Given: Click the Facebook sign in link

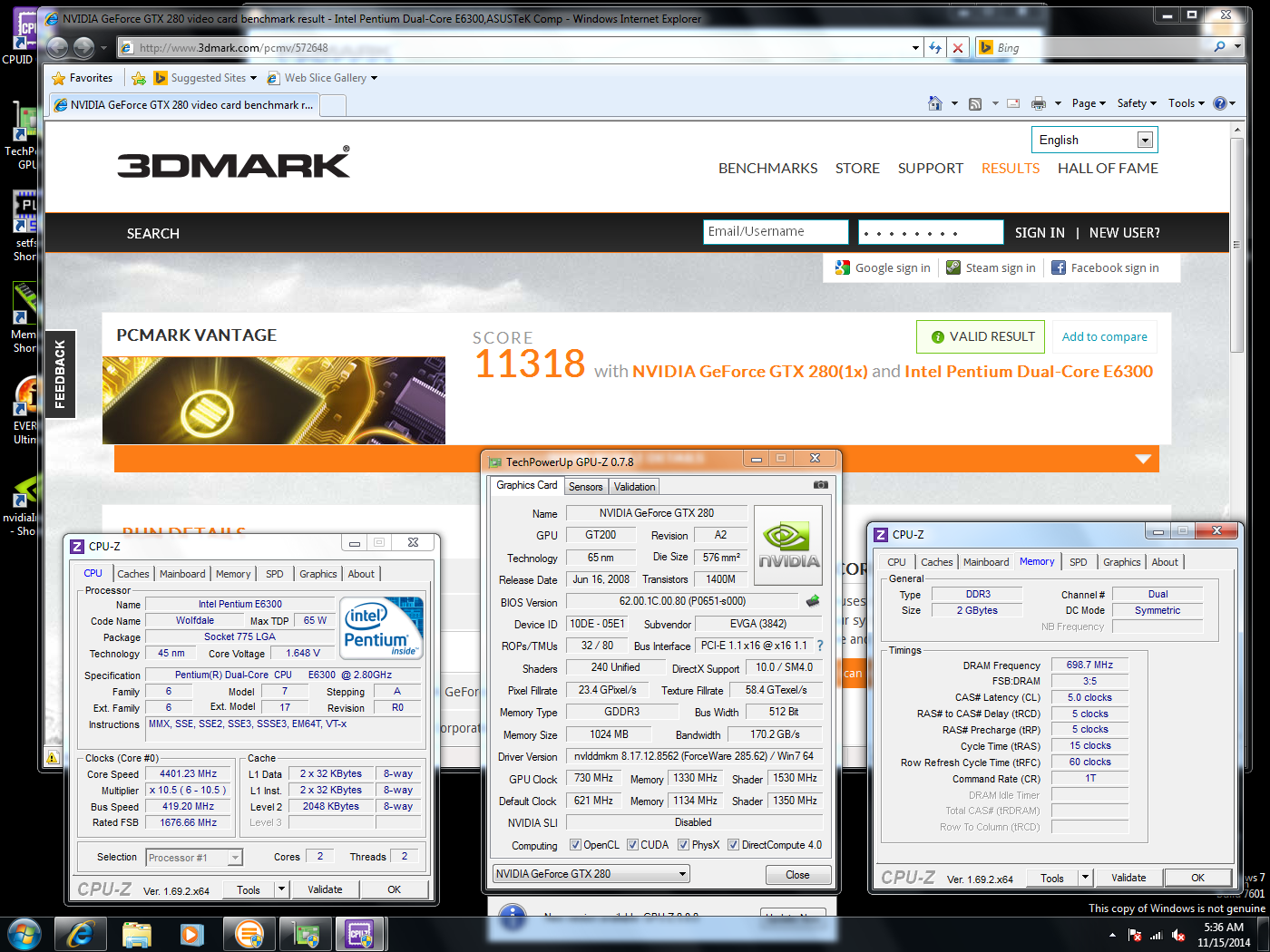Looking at the screenshot, I should pyautogui.click(x=1105, y=267).
